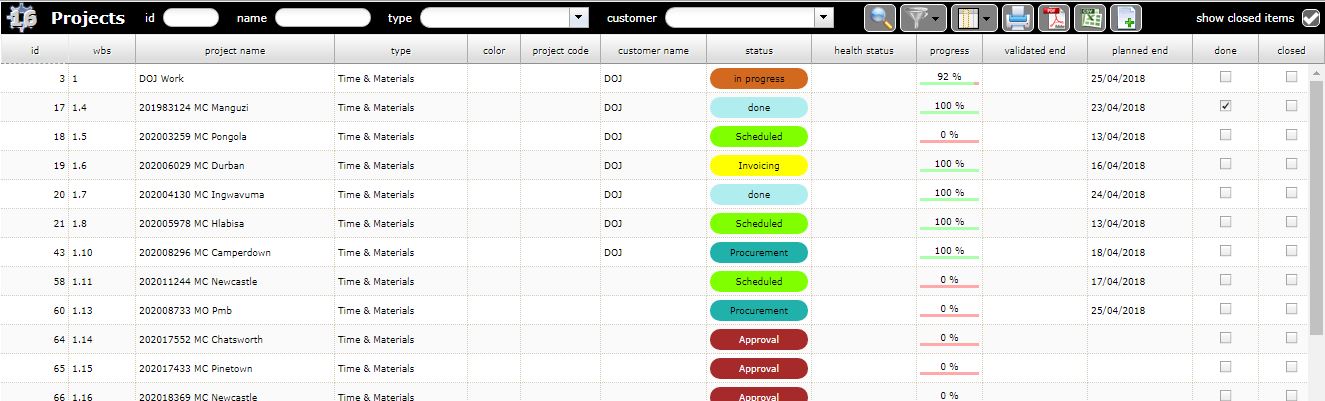Viewport: 1325px width, 401px height.
Task: Export the list to CSV
Action: pyautogui.click(x=1089, y=18)
